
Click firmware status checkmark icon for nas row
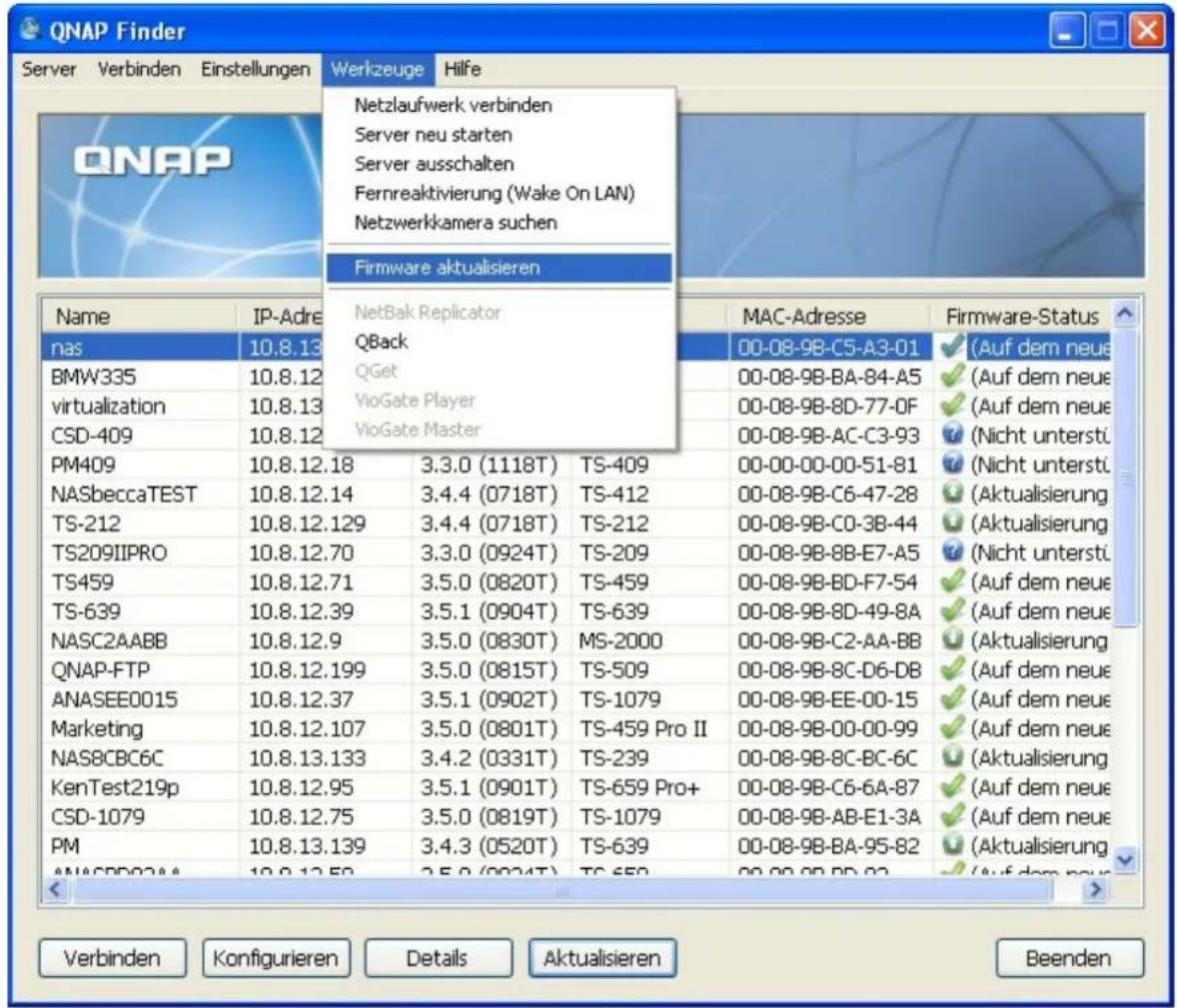pyautogui.click(x=952, y=347)
